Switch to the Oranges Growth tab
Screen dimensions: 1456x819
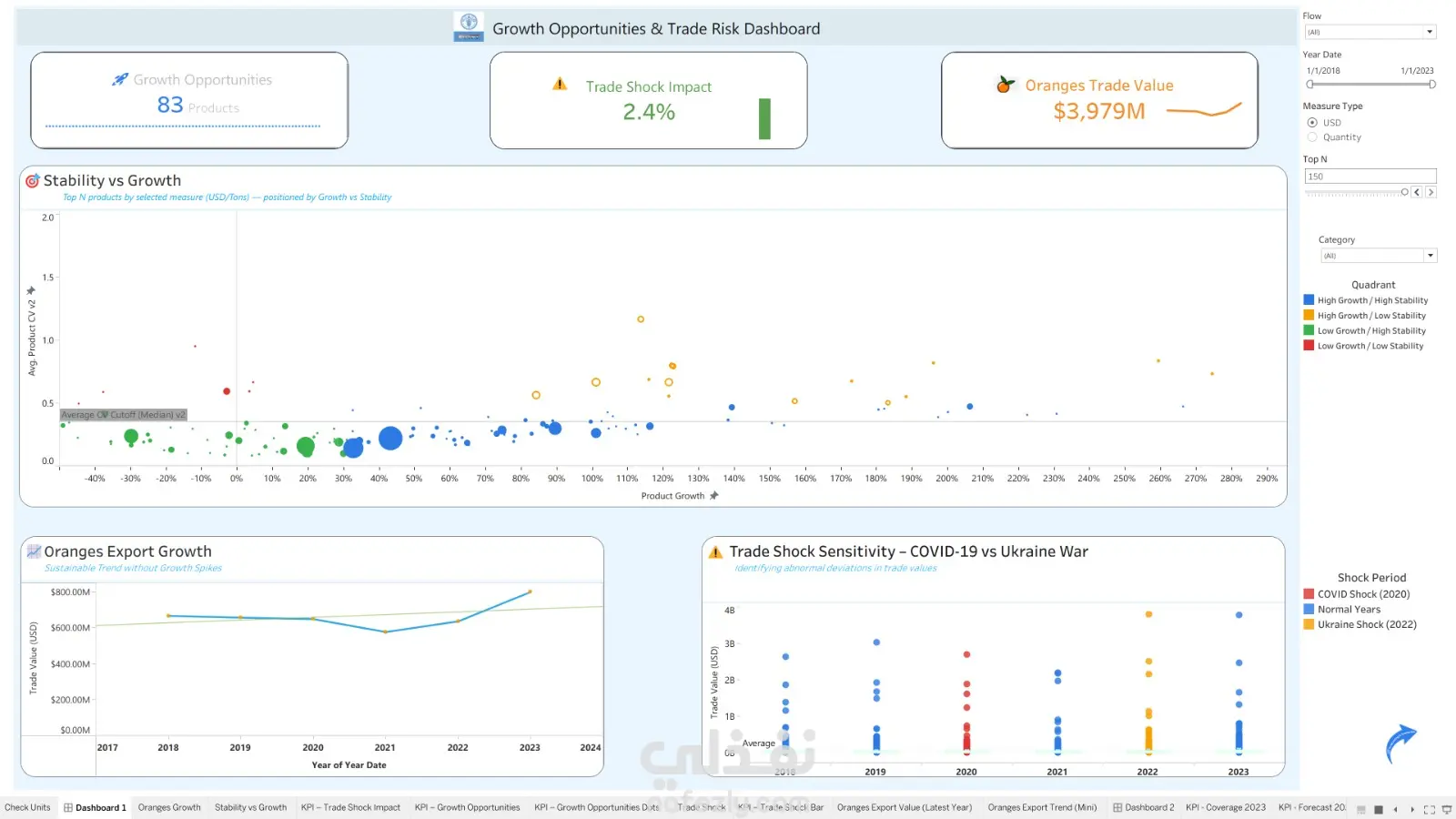pos(169,807)
